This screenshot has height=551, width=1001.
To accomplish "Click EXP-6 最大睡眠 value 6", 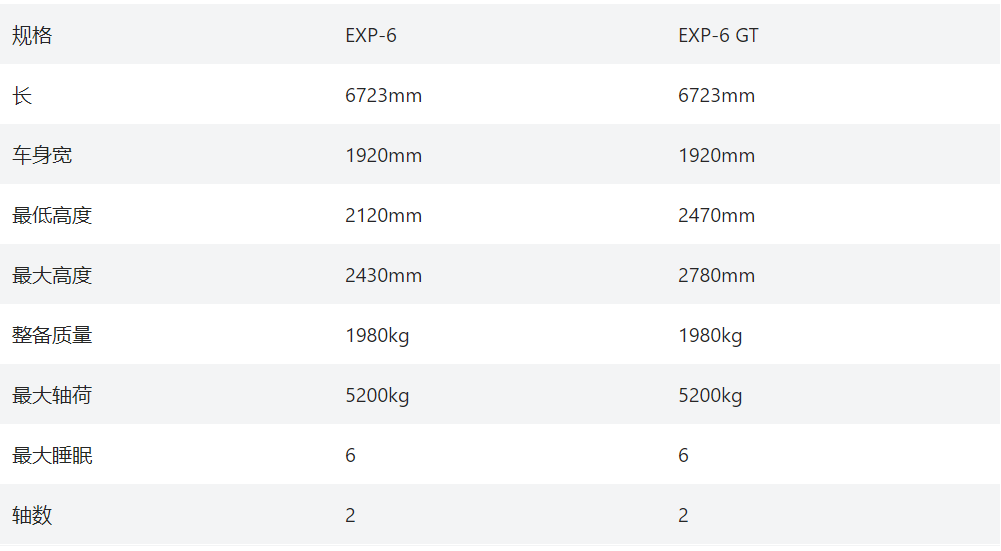I will [350, 456].
